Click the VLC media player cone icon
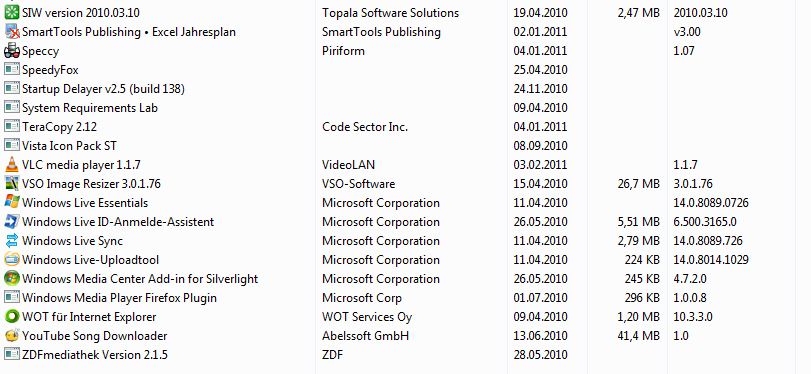Screen dimensions: 811x374 coord(11,165)
